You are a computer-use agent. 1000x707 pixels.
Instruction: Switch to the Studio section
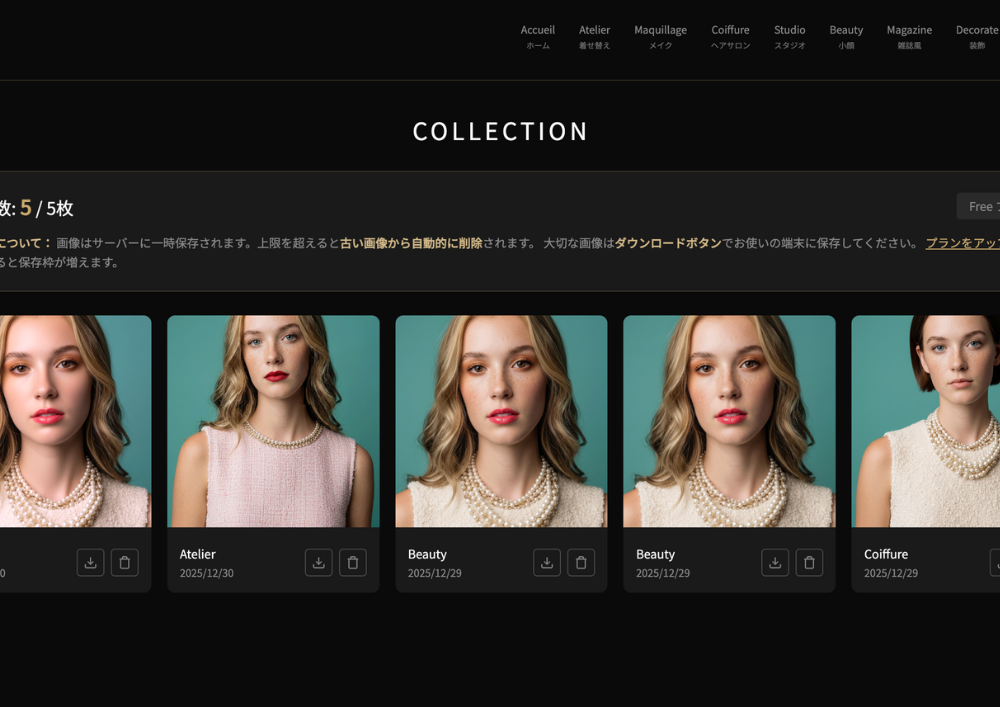pyautogui.click(x=789, y=36)
